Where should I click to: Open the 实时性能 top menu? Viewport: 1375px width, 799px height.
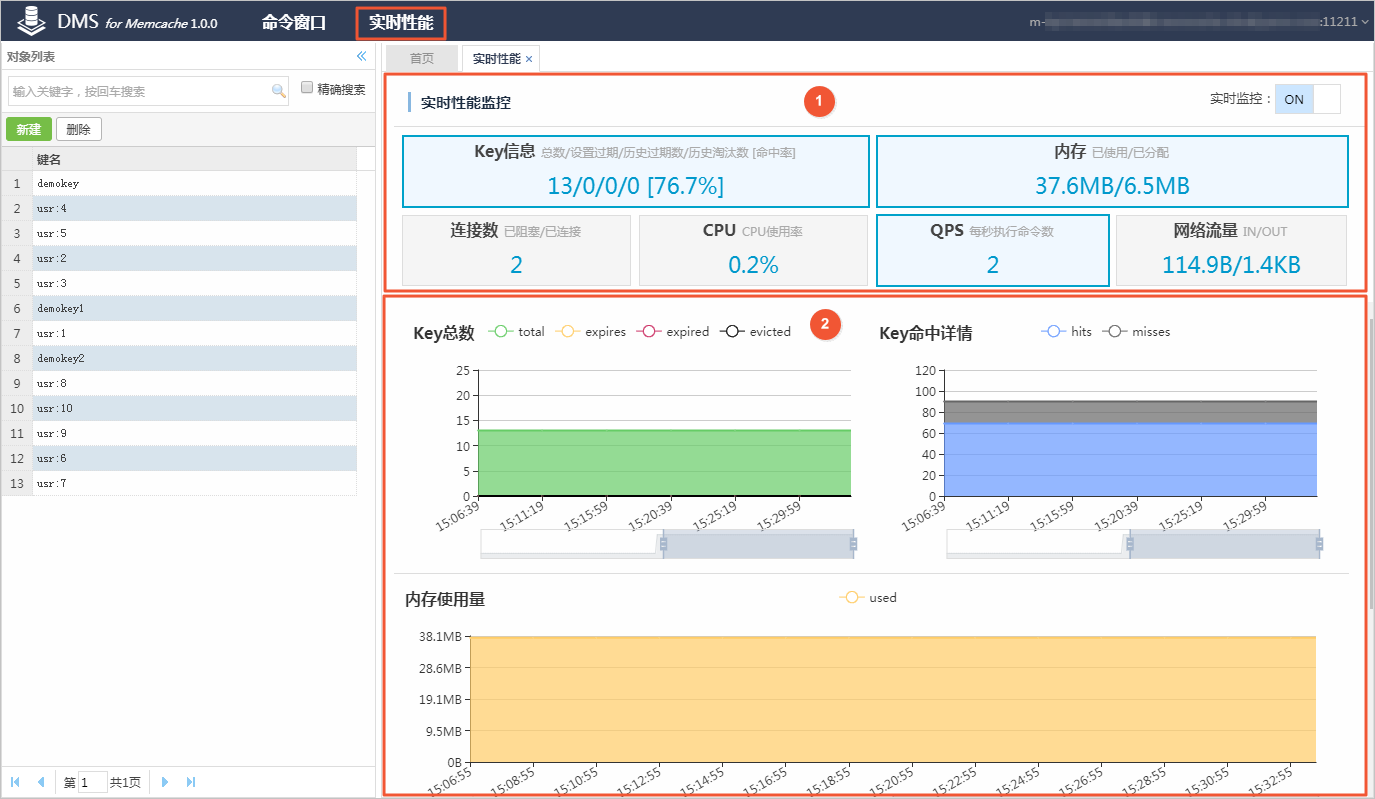pyautogui.click(x=400, y=22)
